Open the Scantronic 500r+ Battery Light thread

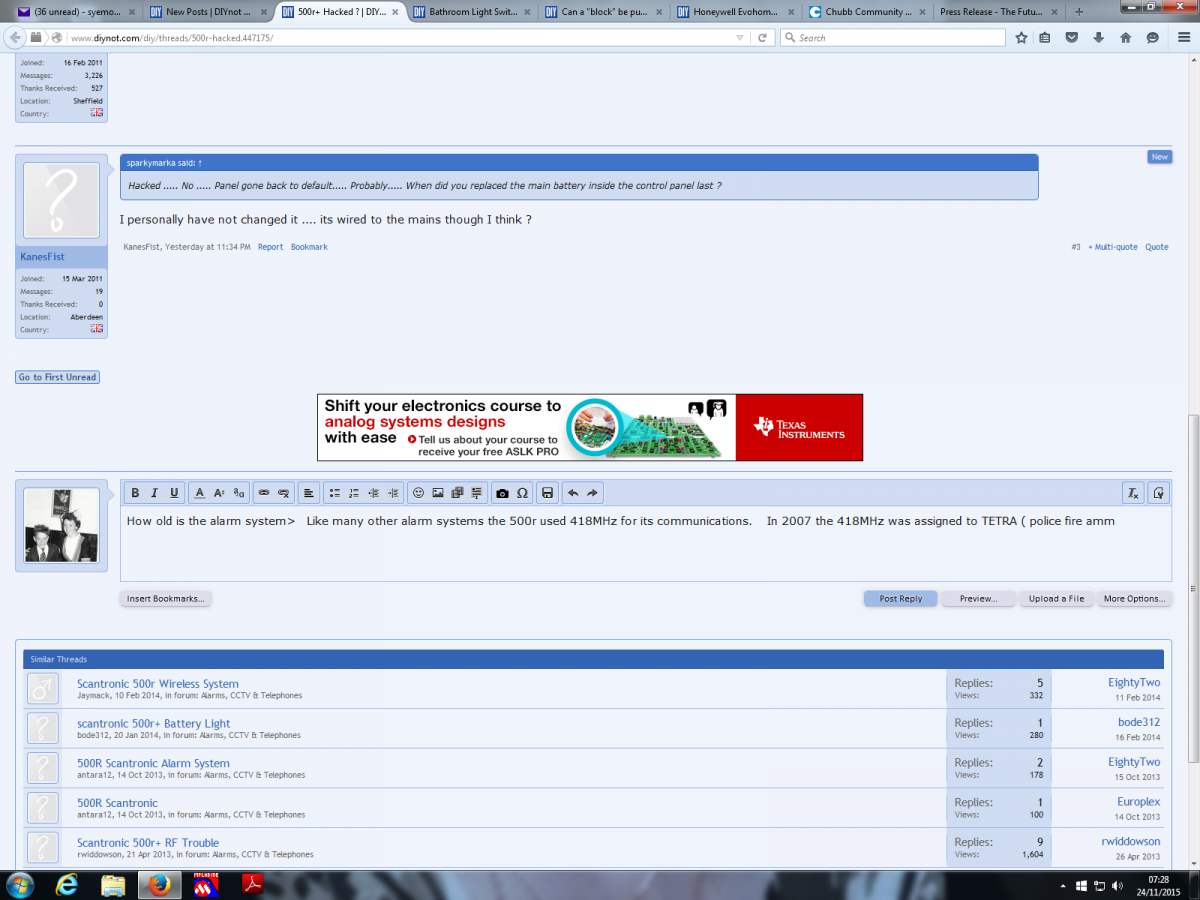tap(153, 723)
